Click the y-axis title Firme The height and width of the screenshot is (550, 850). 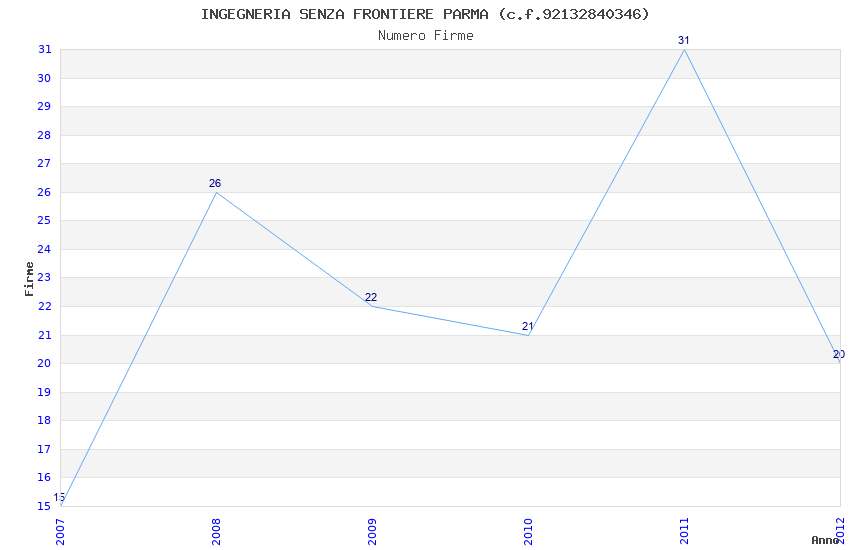pos(29,279)
